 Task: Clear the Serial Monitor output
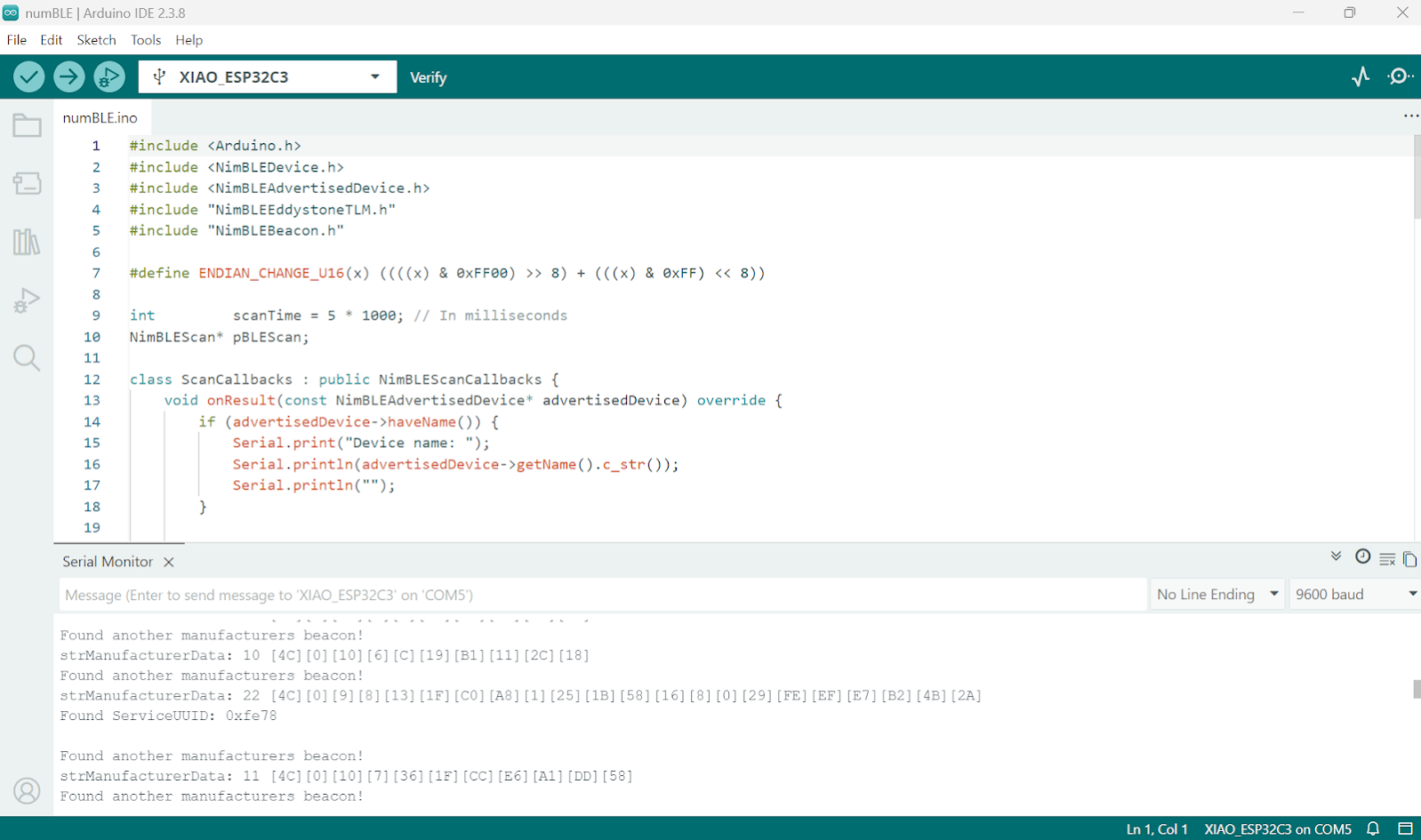[x=1387, y=559]
